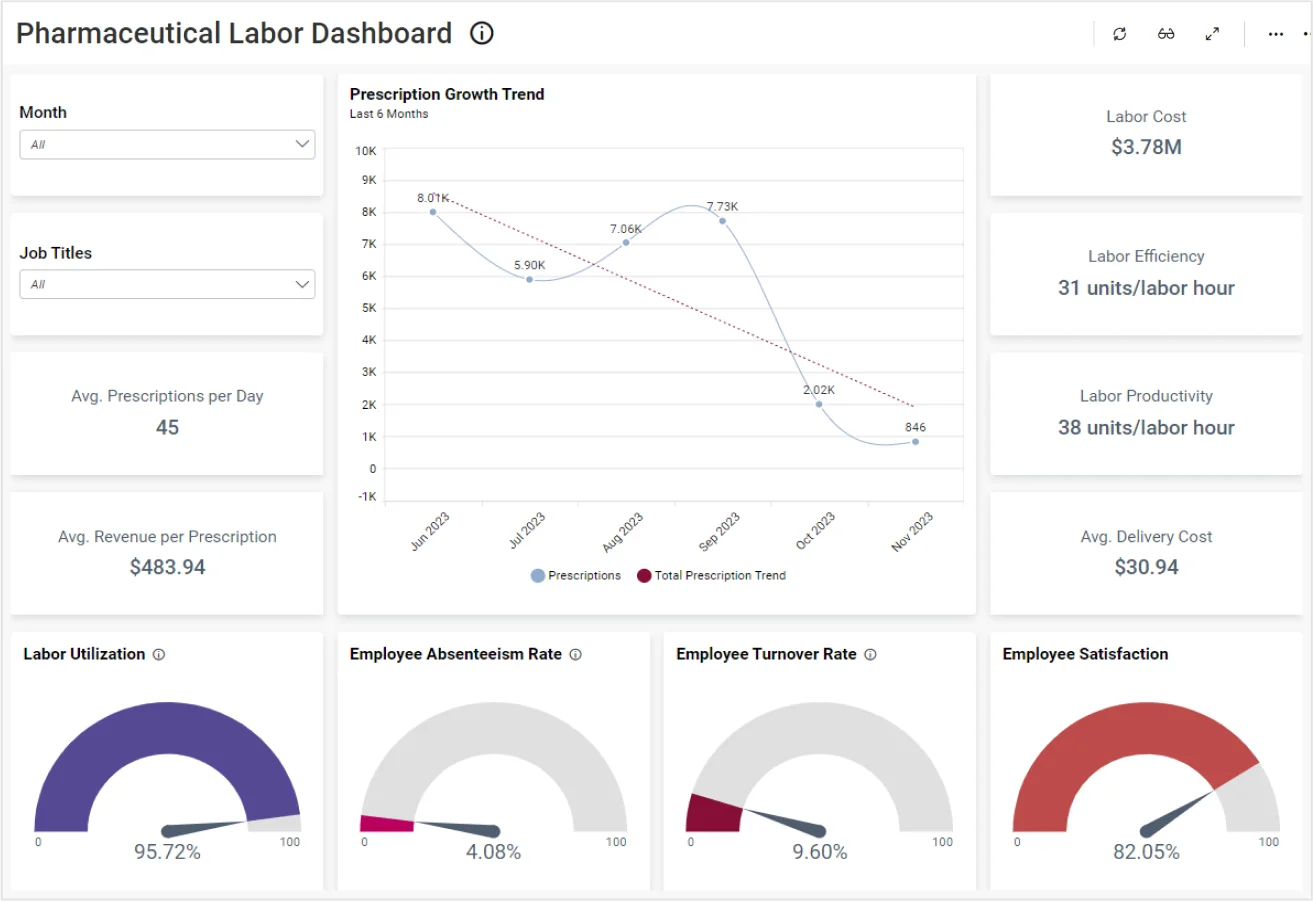
Task: Click the expand to fullscreen icon
Action: click(1212, 34)
